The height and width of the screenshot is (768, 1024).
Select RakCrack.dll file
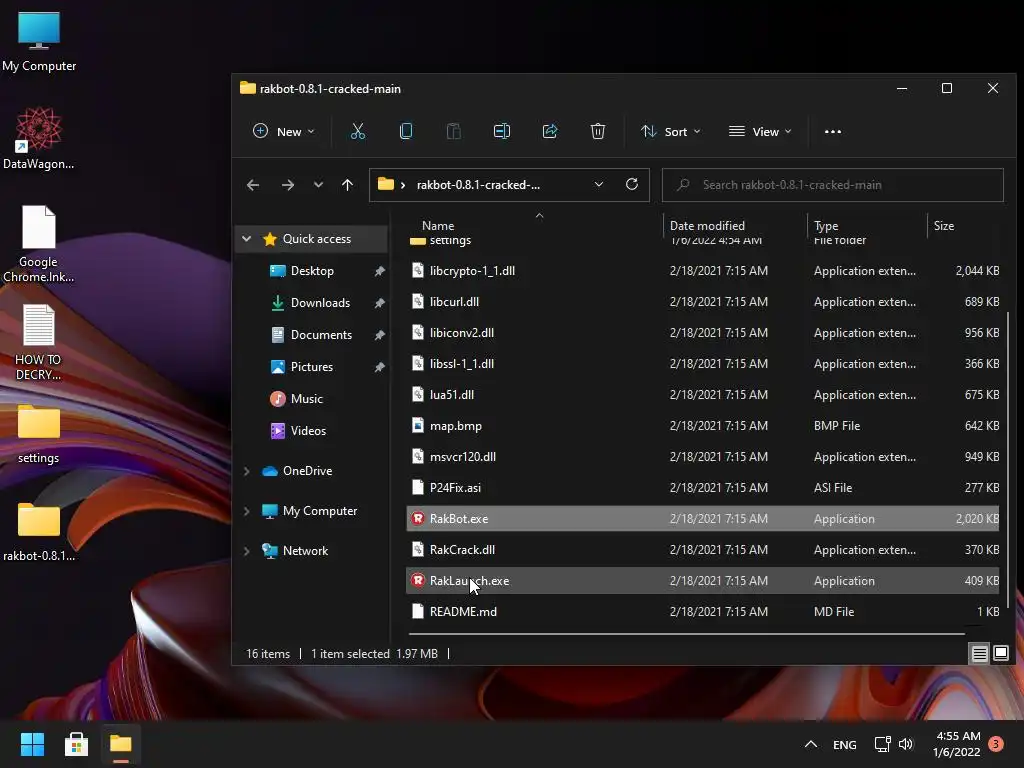703,550
